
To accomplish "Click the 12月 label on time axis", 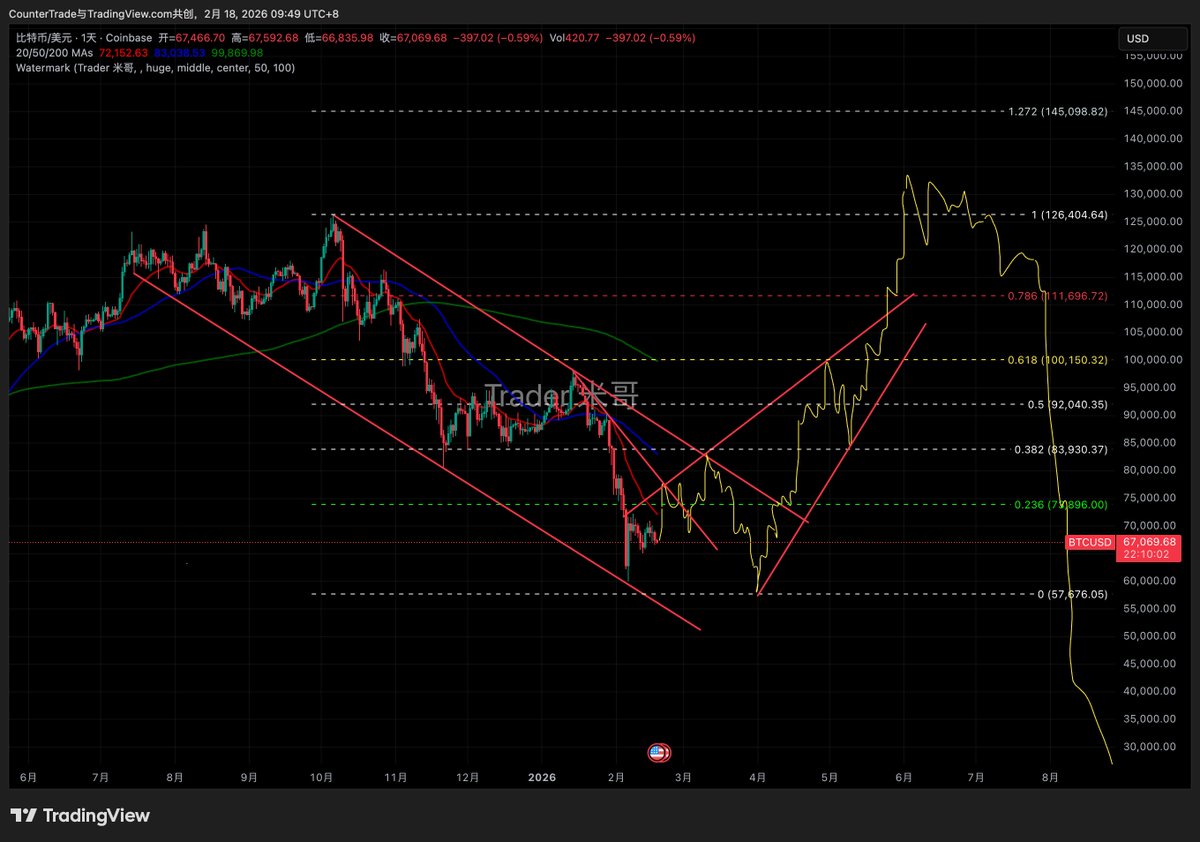I will tap(467, 776).
